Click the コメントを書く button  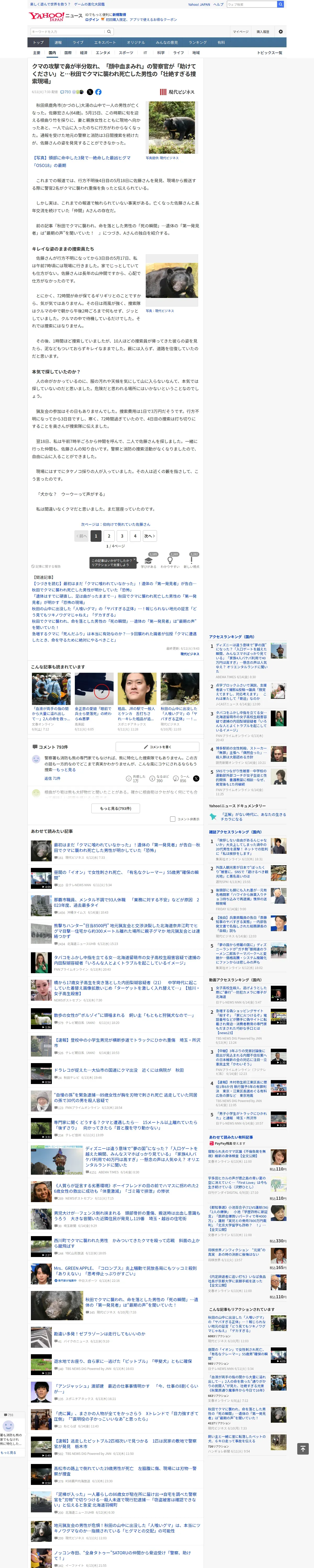tap(157, 747)
